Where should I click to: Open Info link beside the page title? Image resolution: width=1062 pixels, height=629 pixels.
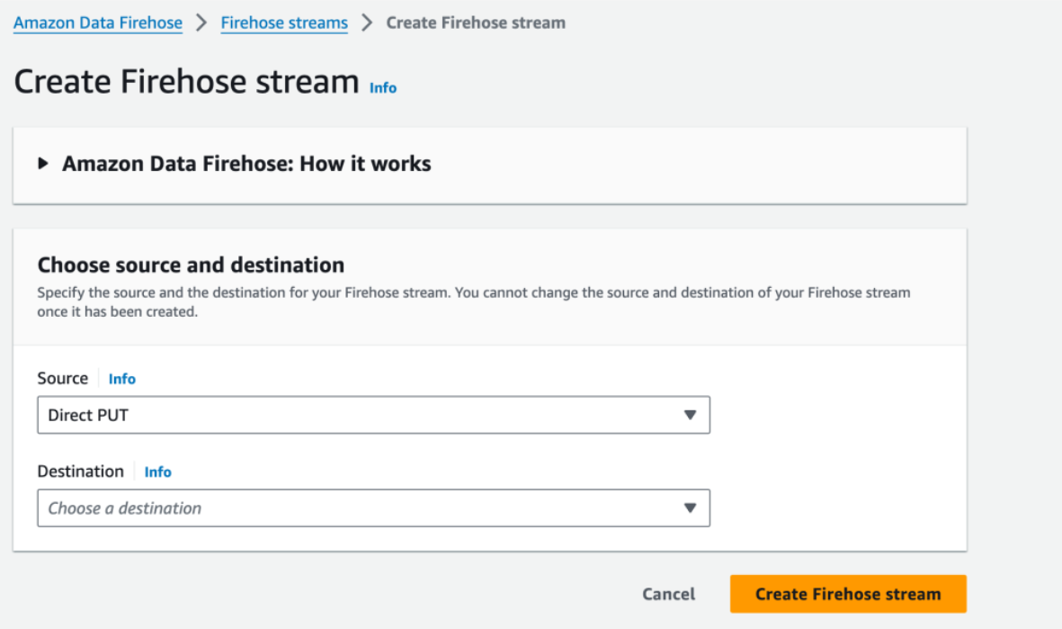point(383,88)
